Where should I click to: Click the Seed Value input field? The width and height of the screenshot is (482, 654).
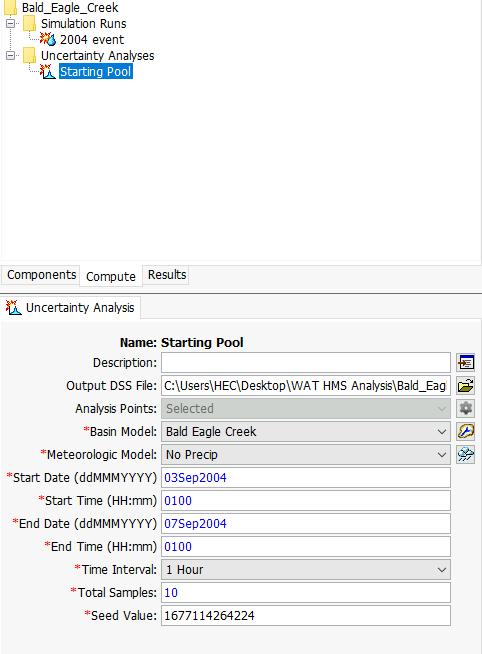point(306,615)
